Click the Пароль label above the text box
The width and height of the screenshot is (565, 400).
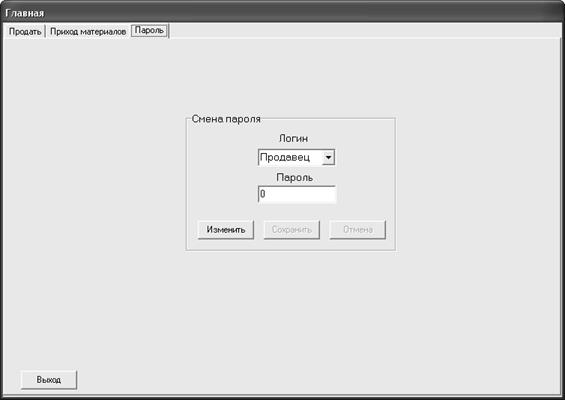click(294, 178)
